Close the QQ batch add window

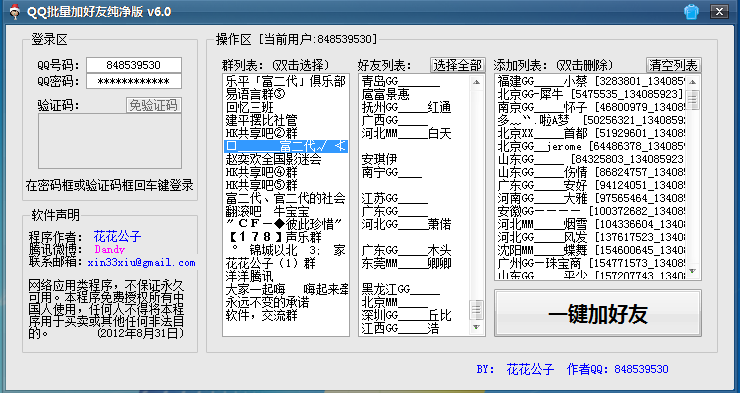pos(719,12)
